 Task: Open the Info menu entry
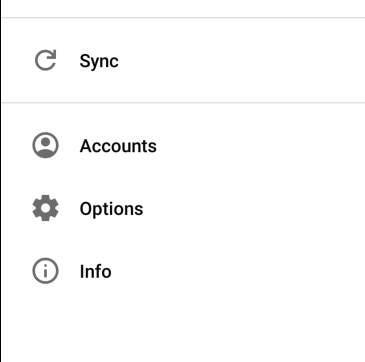[x=183, y=271]
